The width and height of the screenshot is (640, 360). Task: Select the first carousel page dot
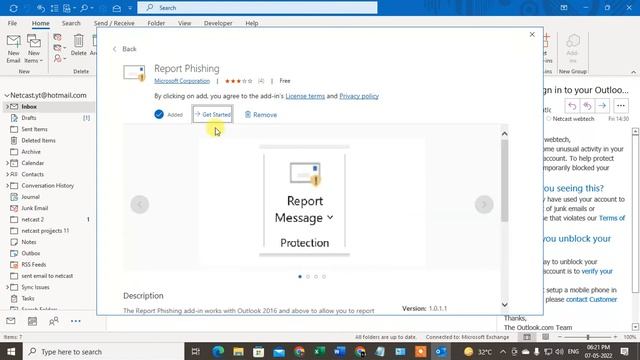[300, 277]
